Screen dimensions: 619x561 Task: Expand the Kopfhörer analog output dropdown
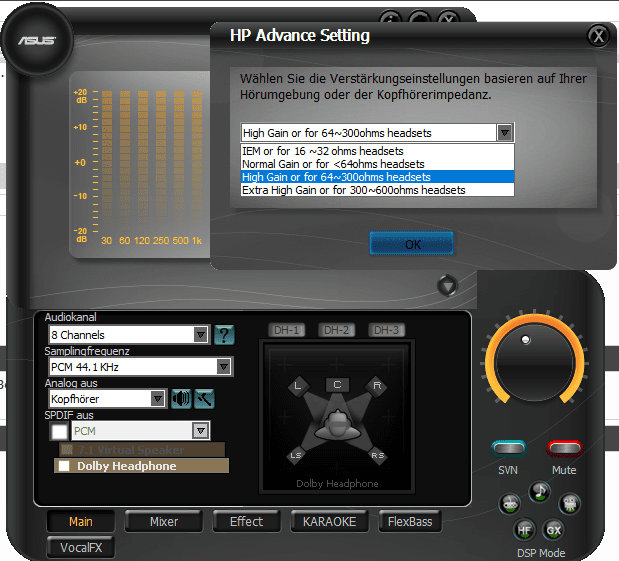158,399
